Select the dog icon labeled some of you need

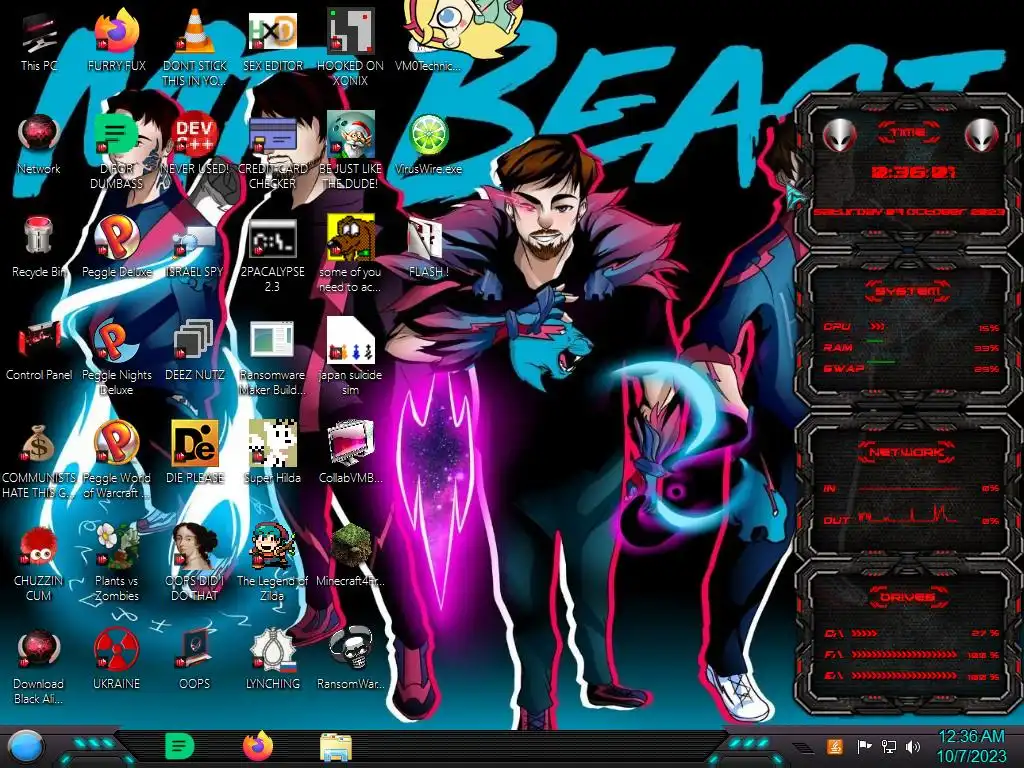[x=350, y=238]
